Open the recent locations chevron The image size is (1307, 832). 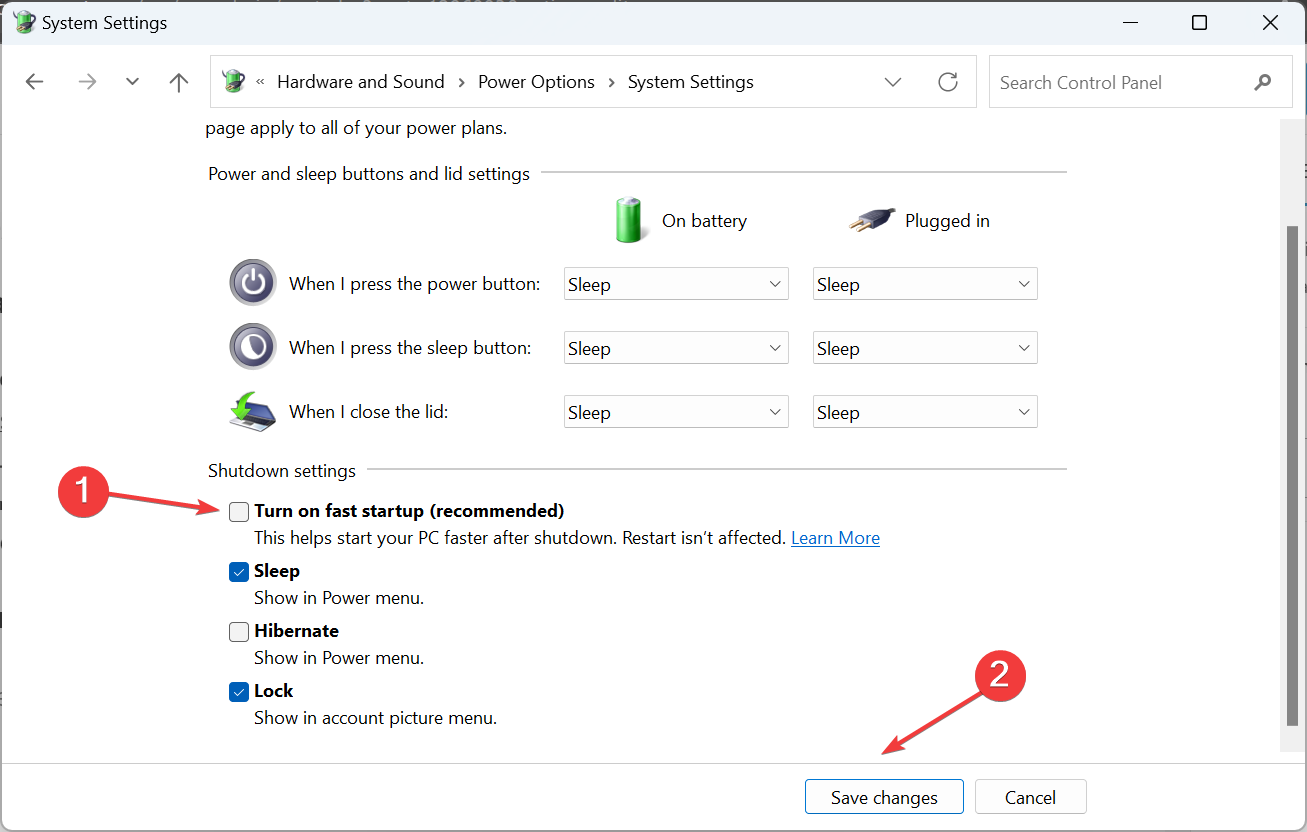tap(132, 82)
